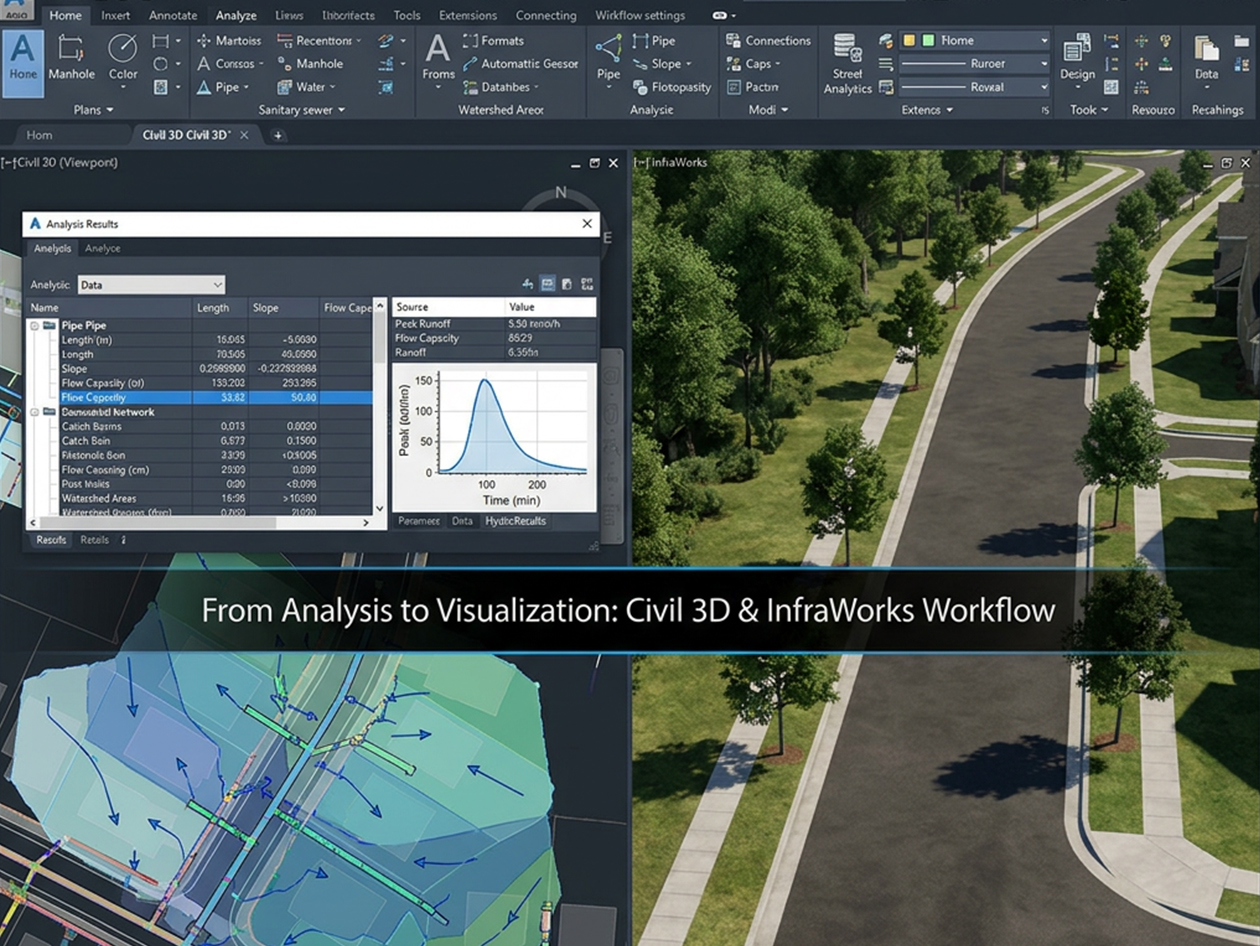Switch to the Data tab below chart
The width and height of the screenshot is (1260, 946).
(462, 521)
